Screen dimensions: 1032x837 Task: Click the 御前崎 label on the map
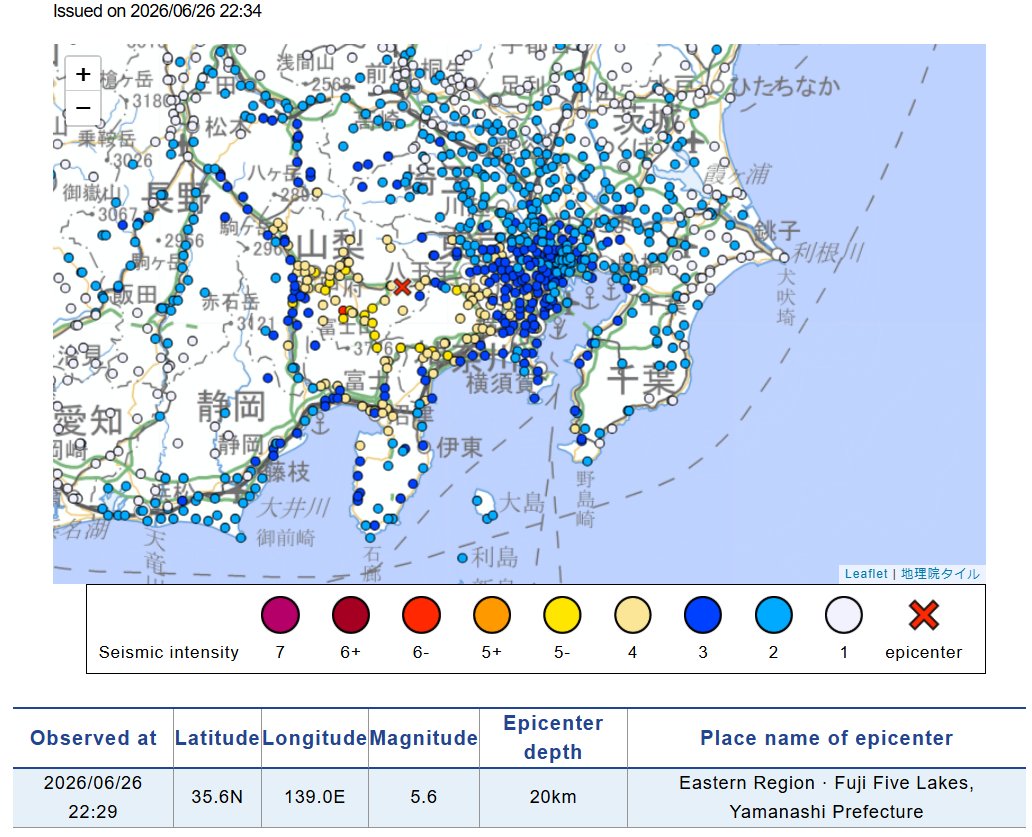pos(286,538)
